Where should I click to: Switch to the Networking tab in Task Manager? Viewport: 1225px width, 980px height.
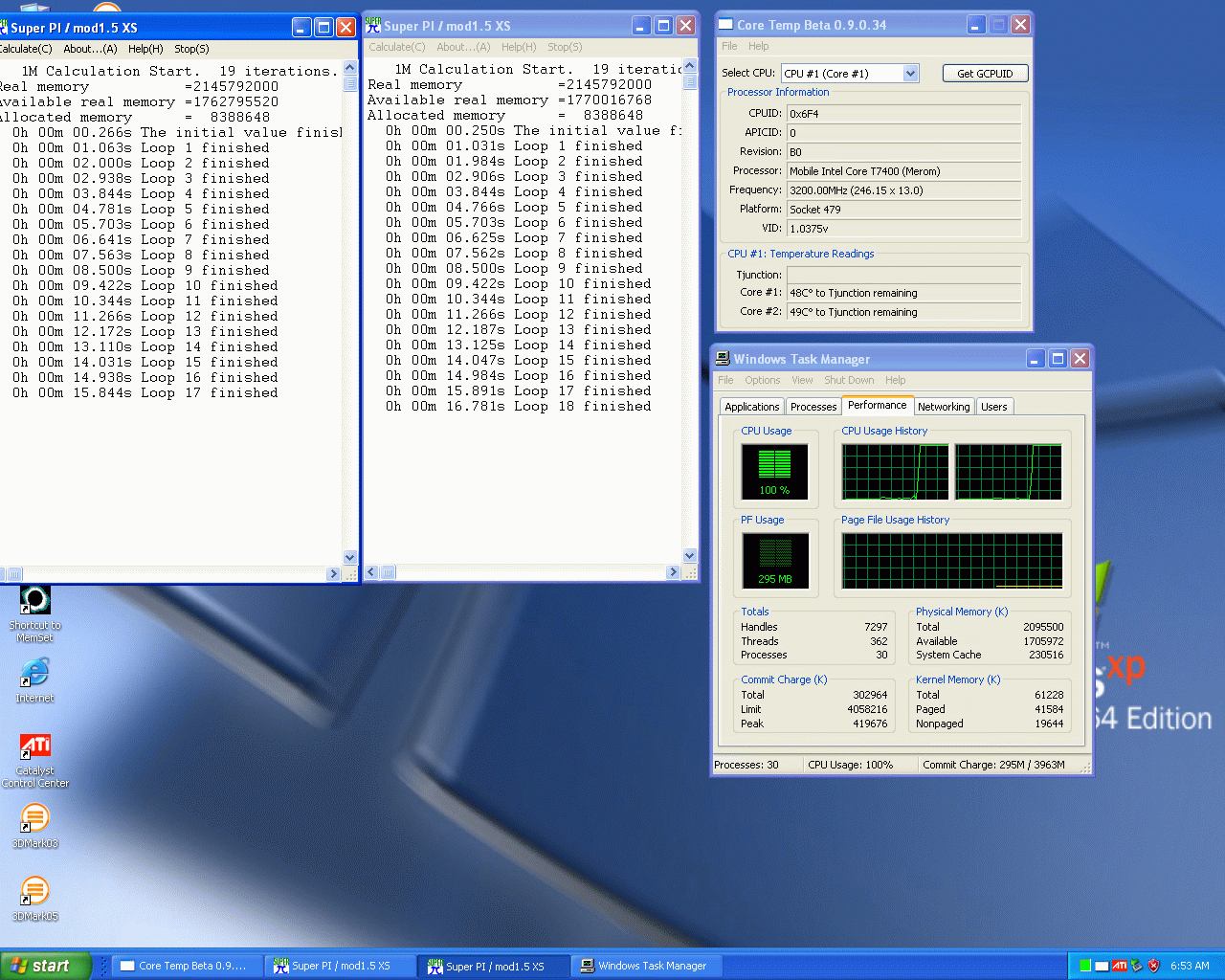coord(944,406)
